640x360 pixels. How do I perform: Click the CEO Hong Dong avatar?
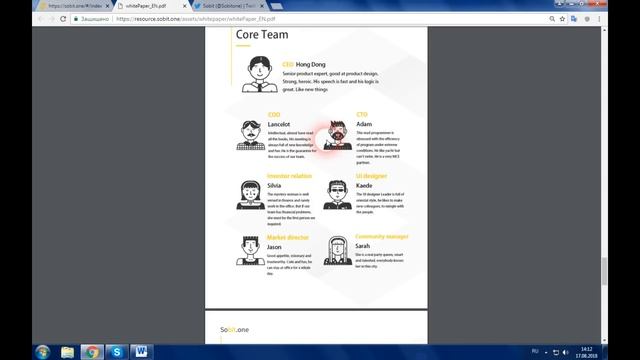(260, 74)
